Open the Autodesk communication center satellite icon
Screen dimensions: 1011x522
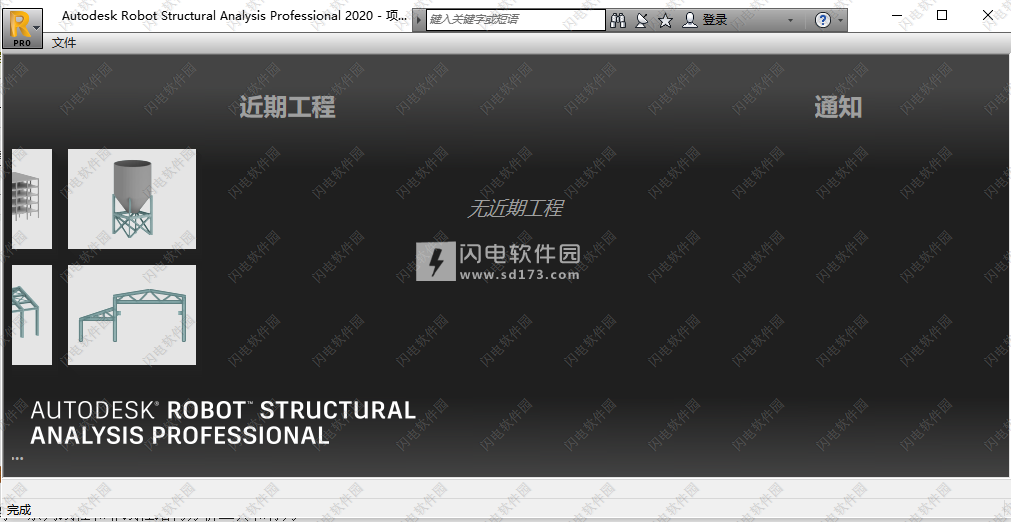click(x=641, y=20)
